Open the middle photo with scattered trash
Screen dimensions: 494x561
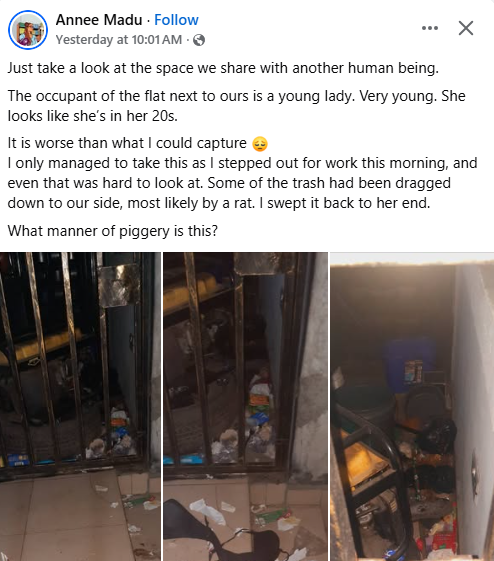click(245, 406)
